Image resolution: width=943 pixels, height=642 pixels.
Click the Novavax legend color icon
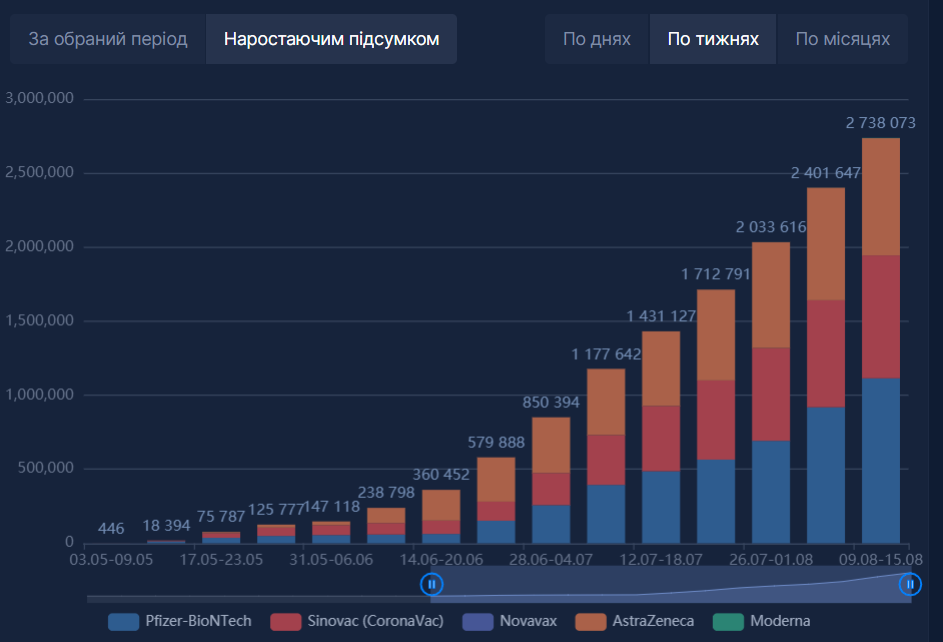point(478,621)
